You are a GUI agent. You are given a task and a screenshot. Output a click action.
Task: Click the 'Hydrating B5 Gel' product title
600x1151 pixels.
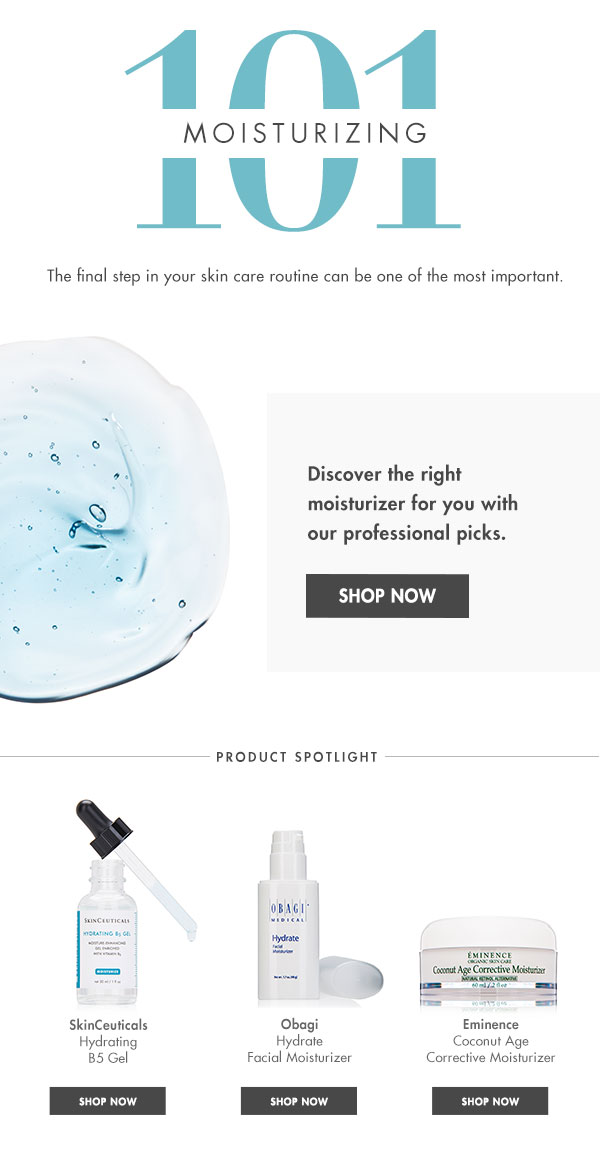pos(108,1050)
